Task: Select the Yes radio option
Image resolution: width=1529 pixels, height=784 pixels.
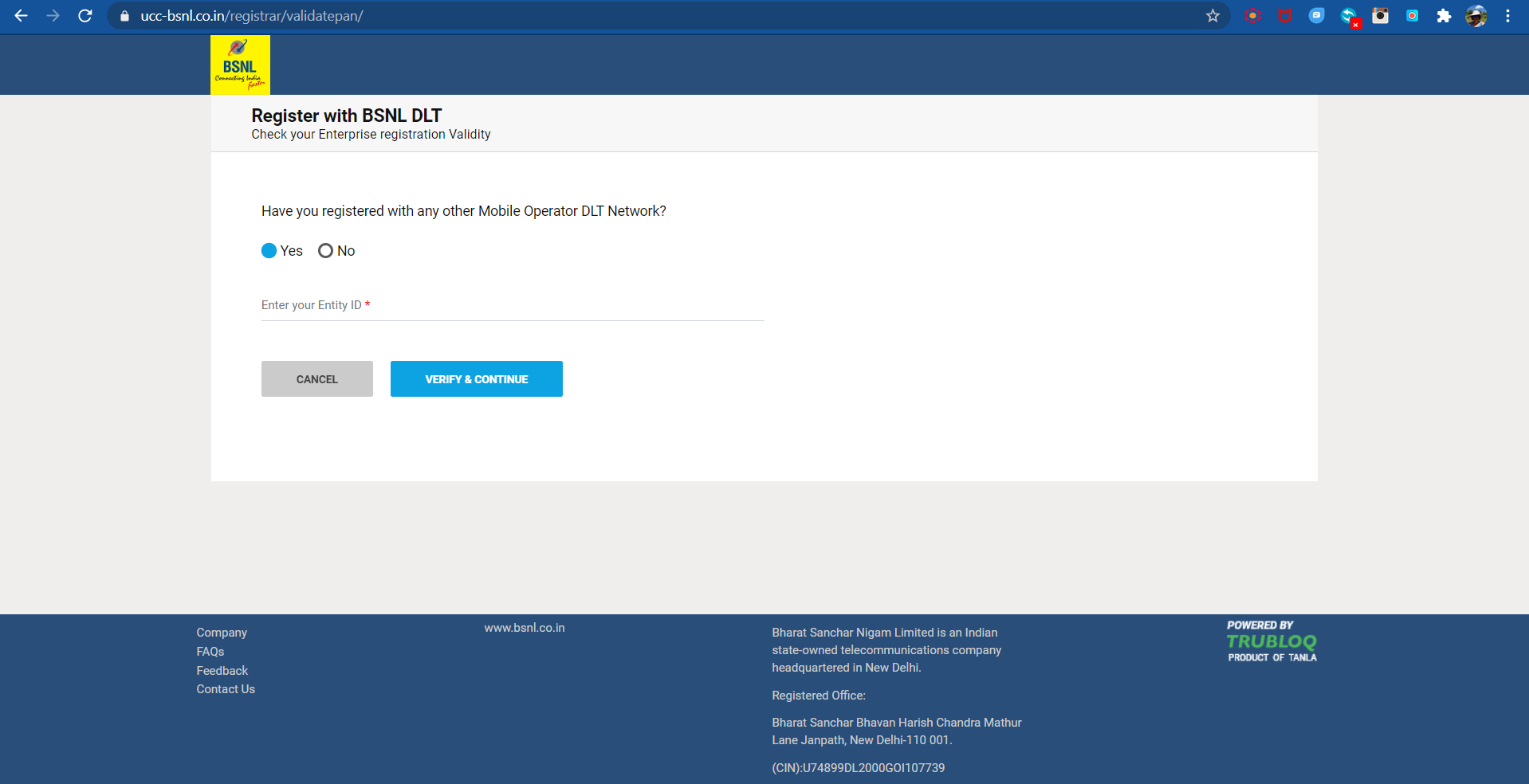Action: (269, 251)
